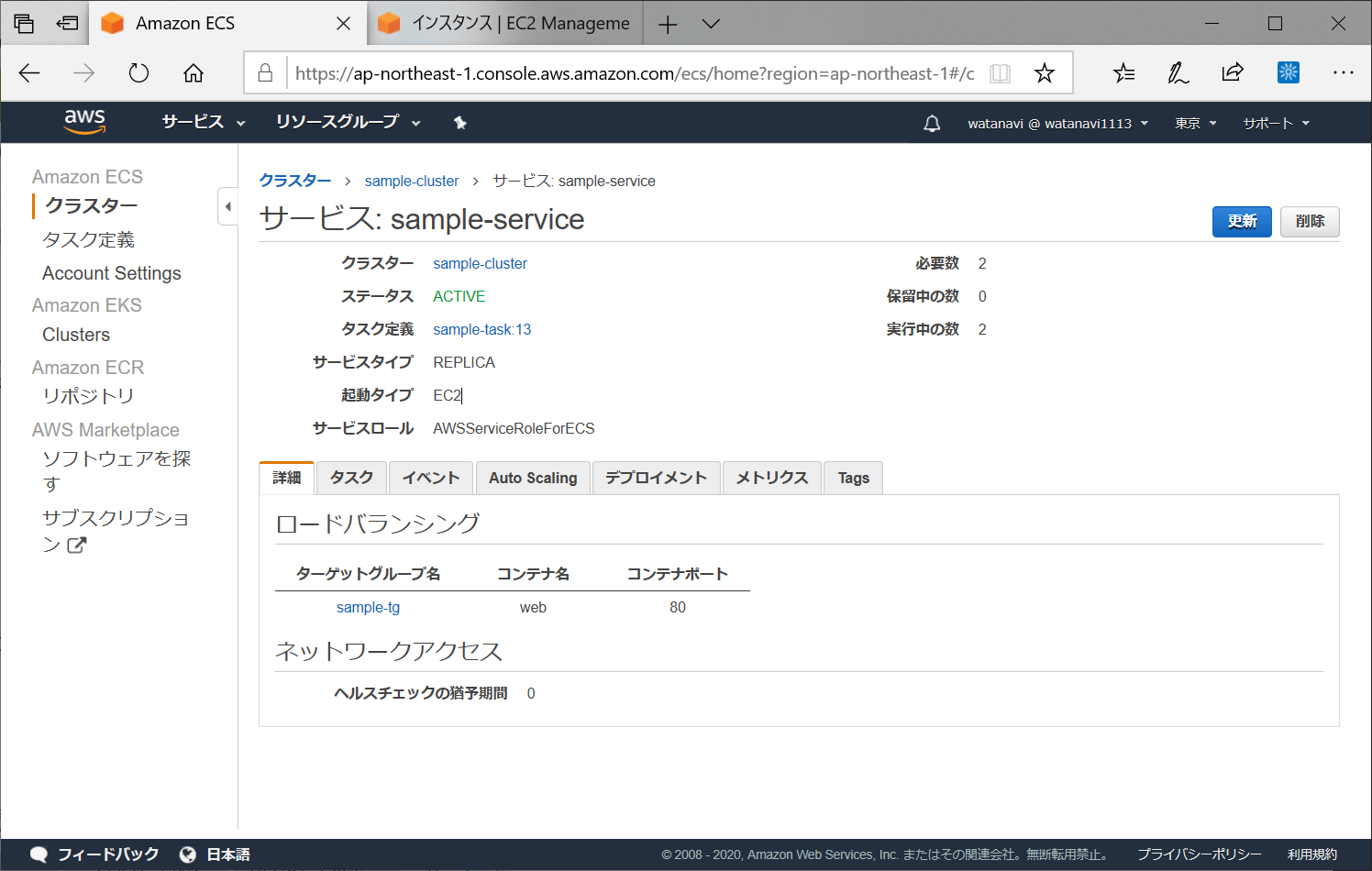Collapse the left navigation sidebar arrow
This screenshot has height=871, width=1372.
click(227, 206)
